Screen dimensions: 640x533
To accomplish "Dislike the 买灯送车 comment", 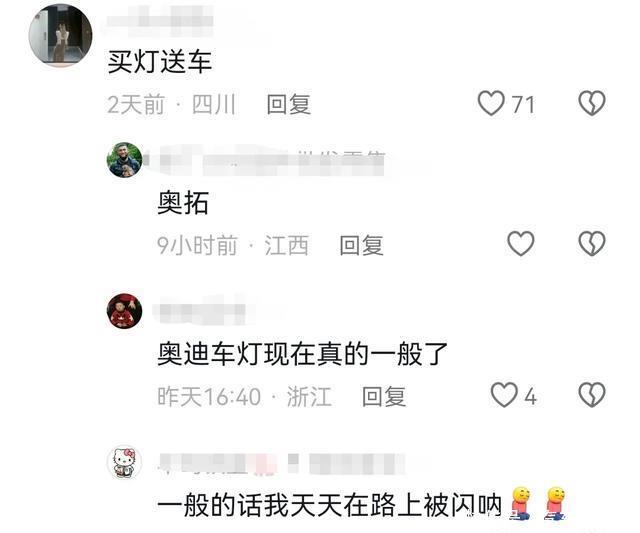I will [x=592, y=103].
